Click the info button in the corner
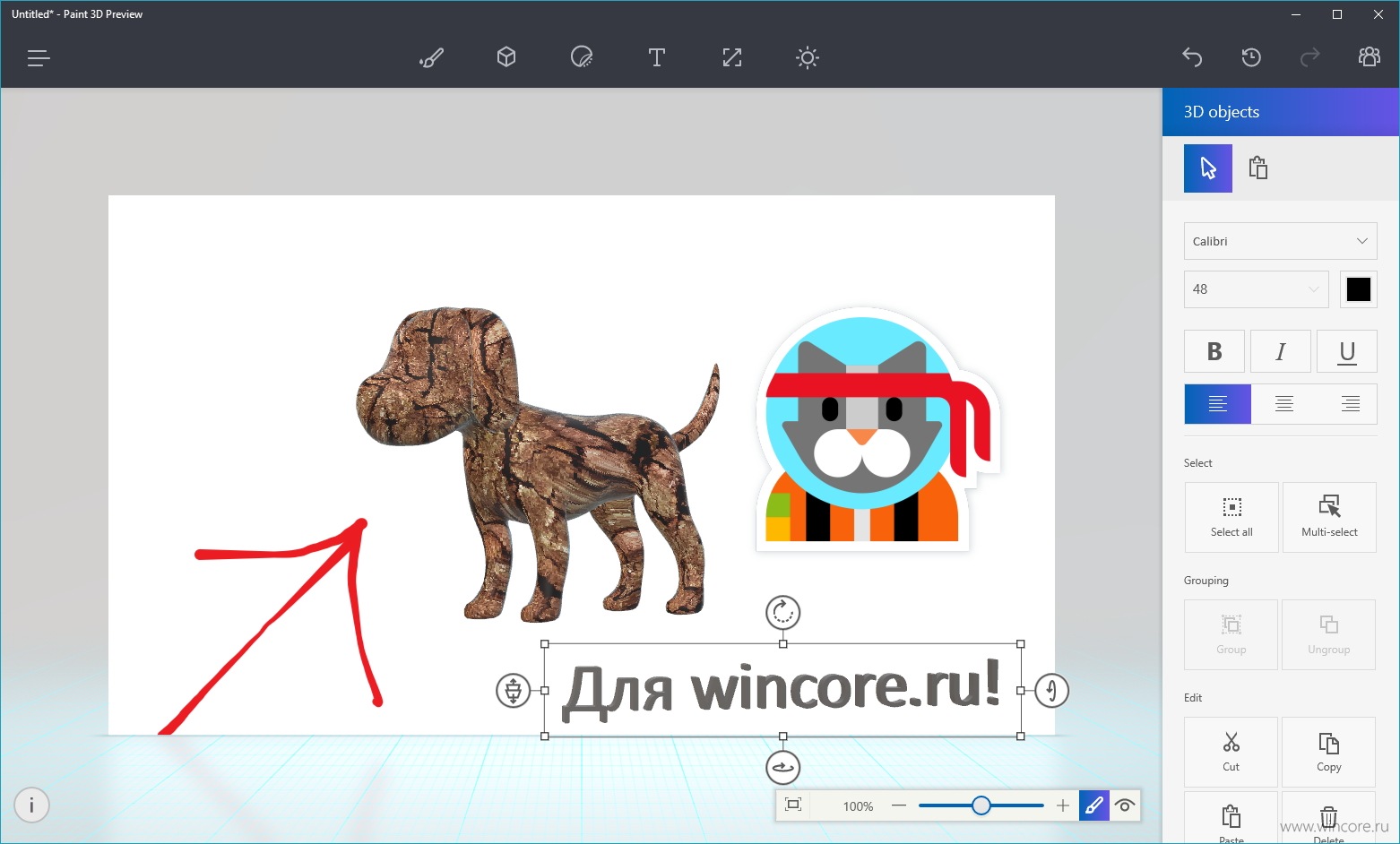This screenshot has width=1400, height=844. (x=31, y=805)
